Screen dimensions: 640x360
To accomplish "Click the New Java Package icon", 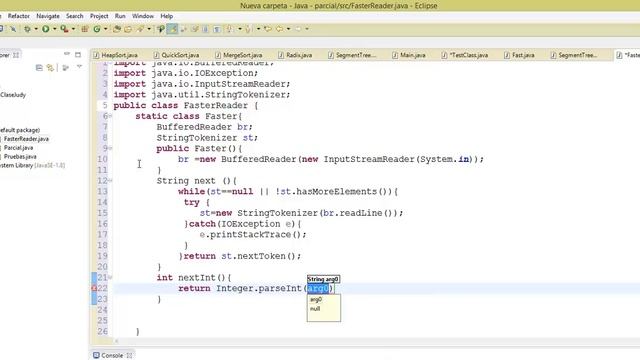I will 85,29.
